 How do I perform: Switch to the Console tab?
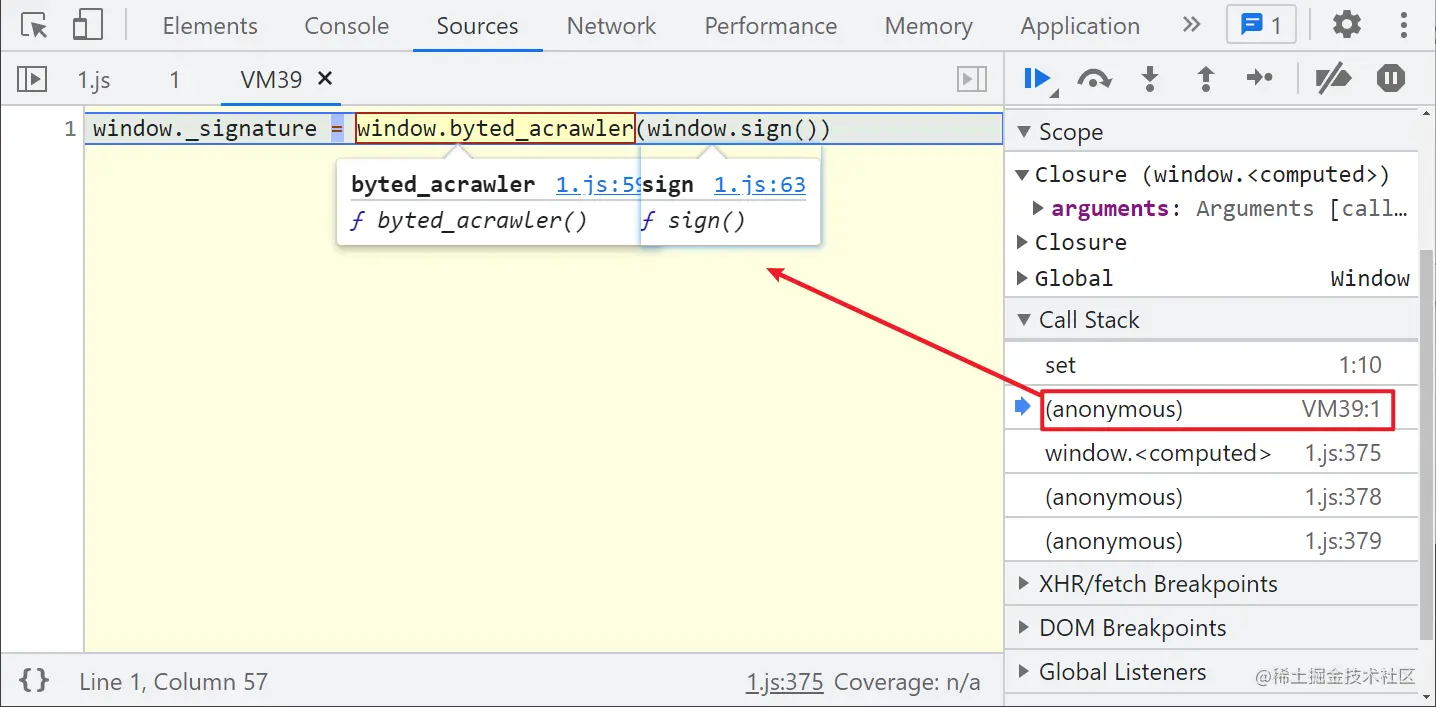(x=347, y=26)
